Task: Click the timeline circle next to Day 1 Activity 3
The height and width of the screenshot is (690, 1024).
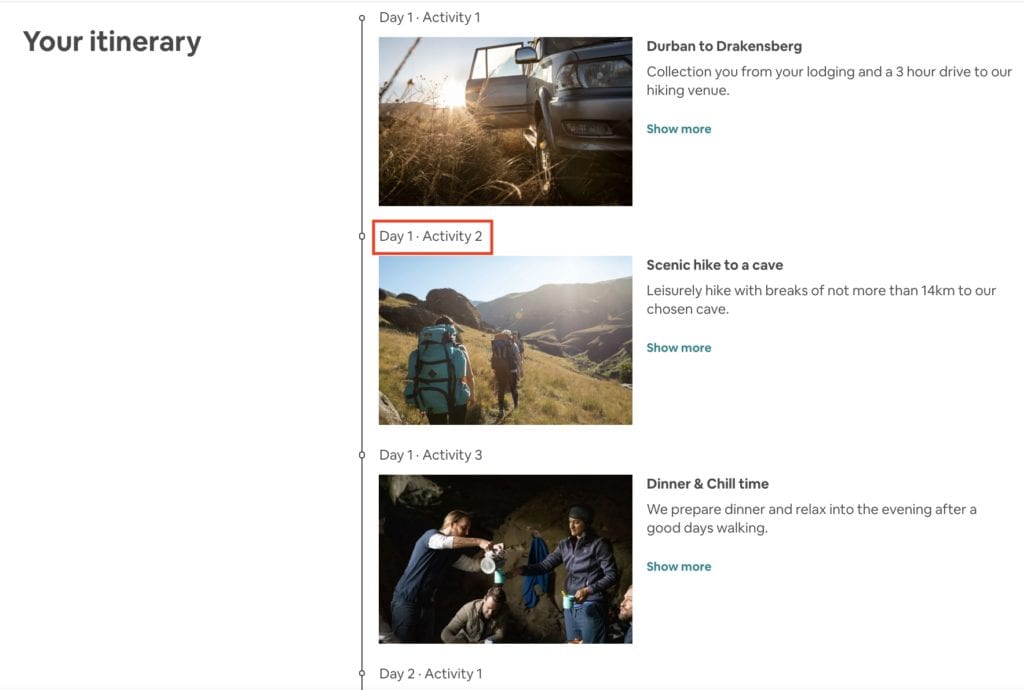Action: coord(362,454)
